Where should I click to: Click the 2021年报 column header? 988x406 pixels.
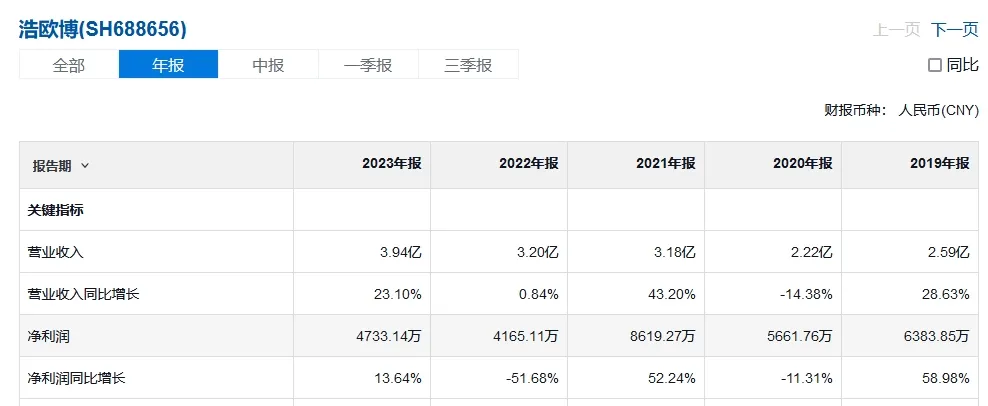665,164
